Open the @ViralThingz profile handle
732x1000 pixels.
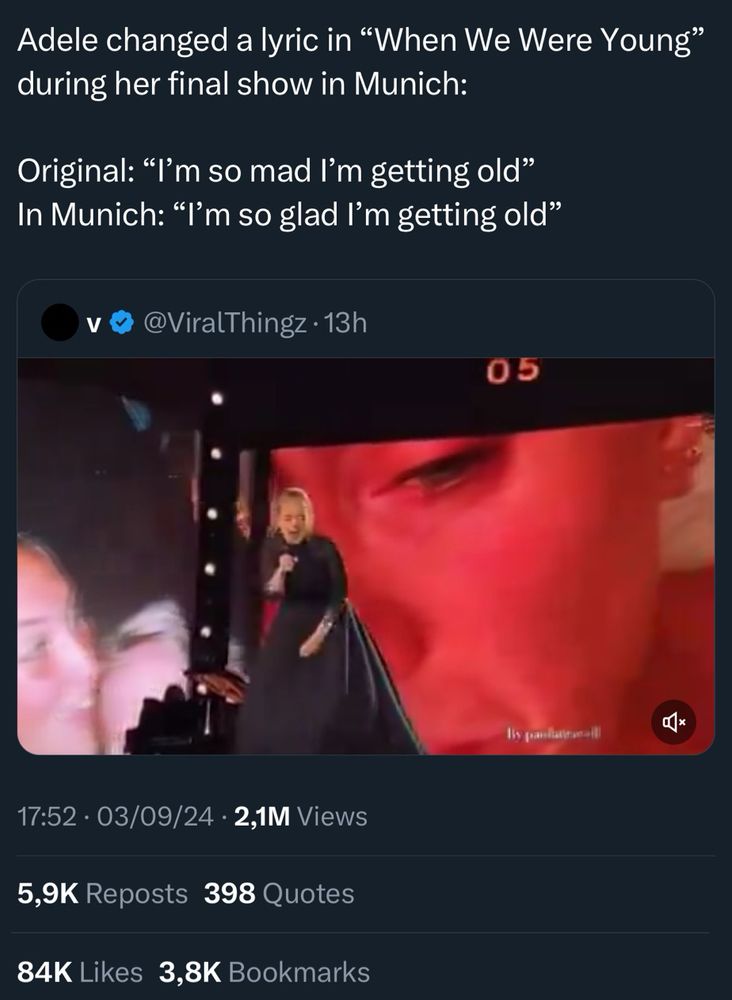coord(224,323)
